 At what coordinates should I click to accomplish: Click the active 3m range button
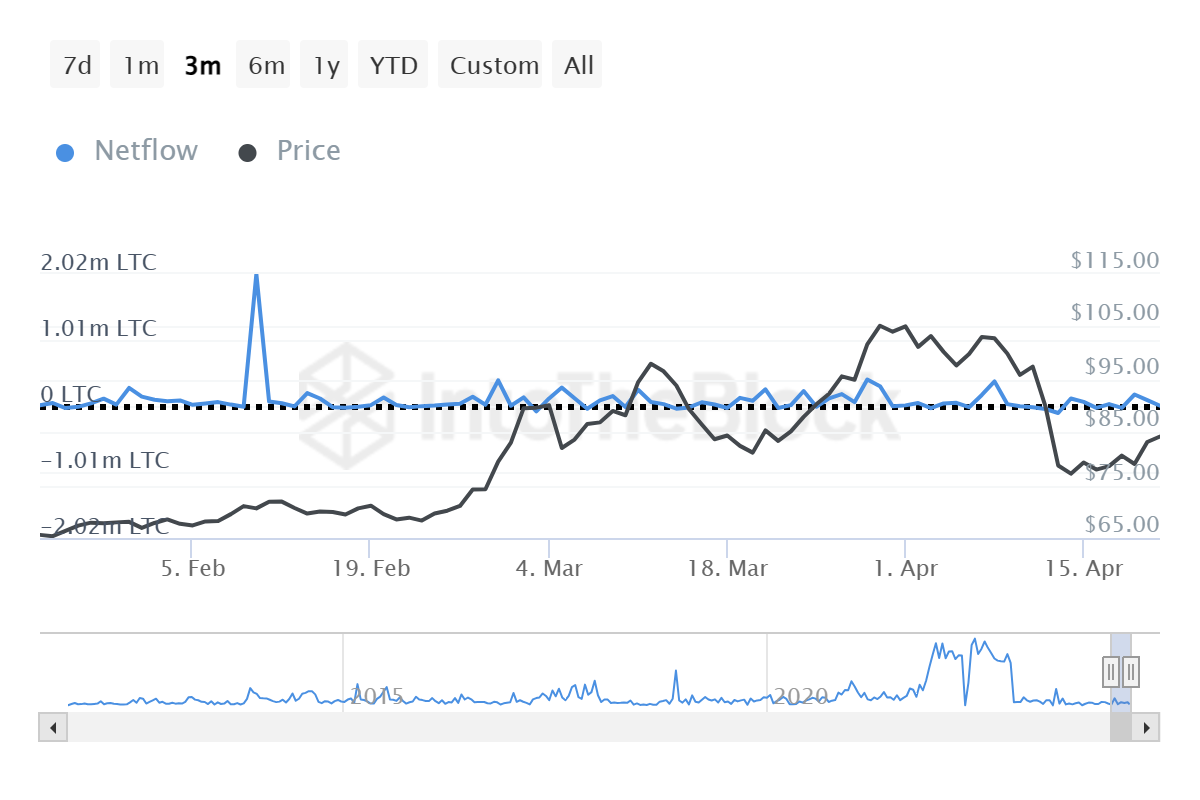point(202,66)
